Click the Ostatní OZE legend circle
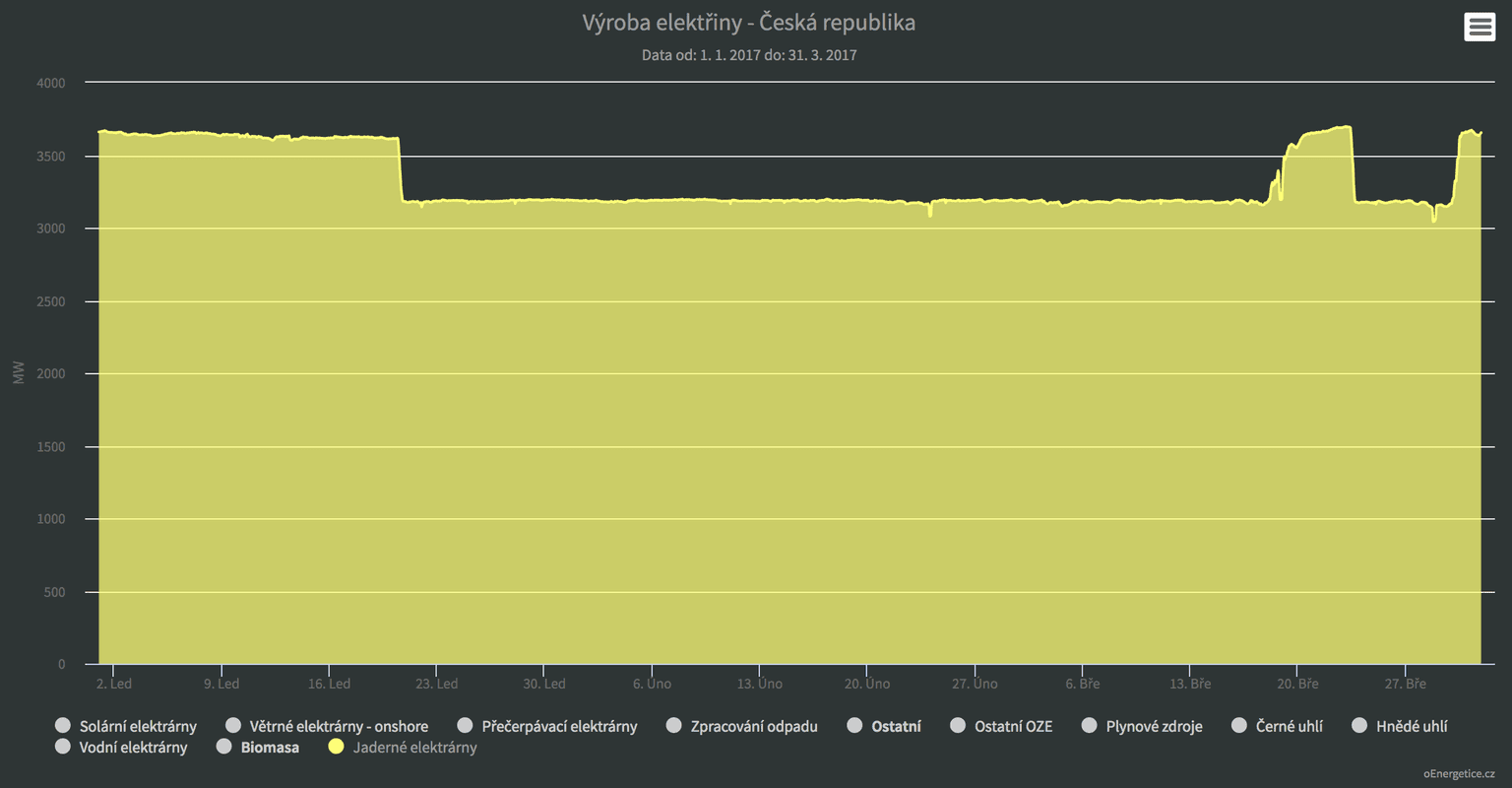The width and height of the screenshot is (1512, 788). 958,726
